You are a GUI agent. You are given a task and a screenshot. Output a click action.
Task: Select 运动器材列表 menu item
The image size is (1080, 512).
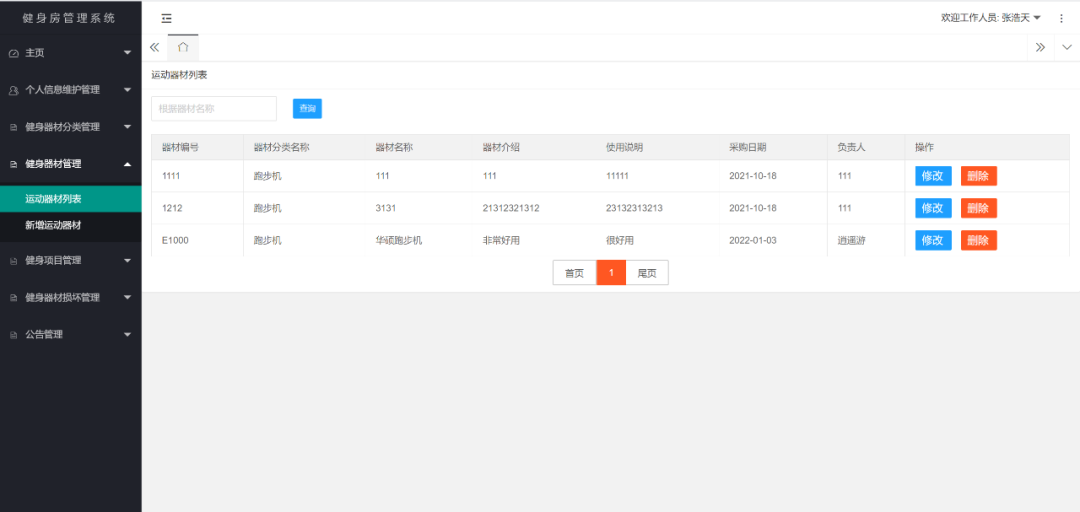pyautogui.click(x=53, y=199)
